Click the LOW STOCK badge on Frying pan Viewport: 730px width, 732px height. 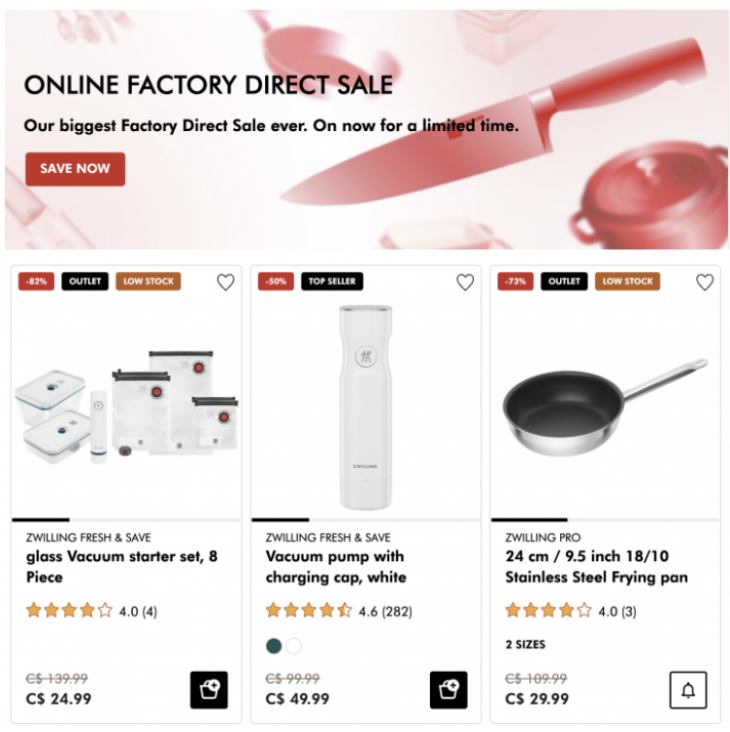627,281
